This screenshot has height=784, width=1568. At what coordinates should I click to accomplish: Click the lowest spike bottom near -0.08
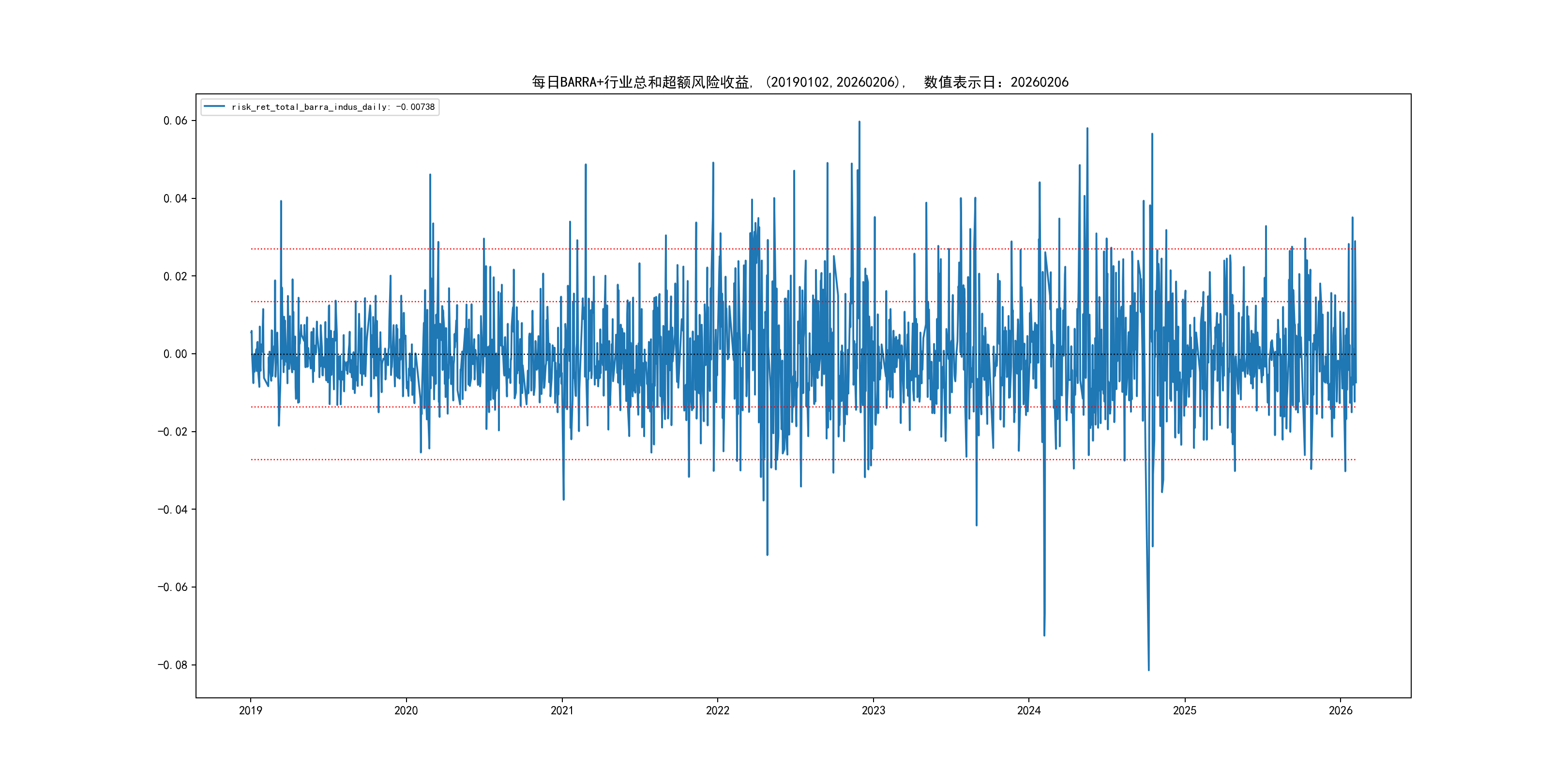pyautogui.click(x=1148, y=669)
